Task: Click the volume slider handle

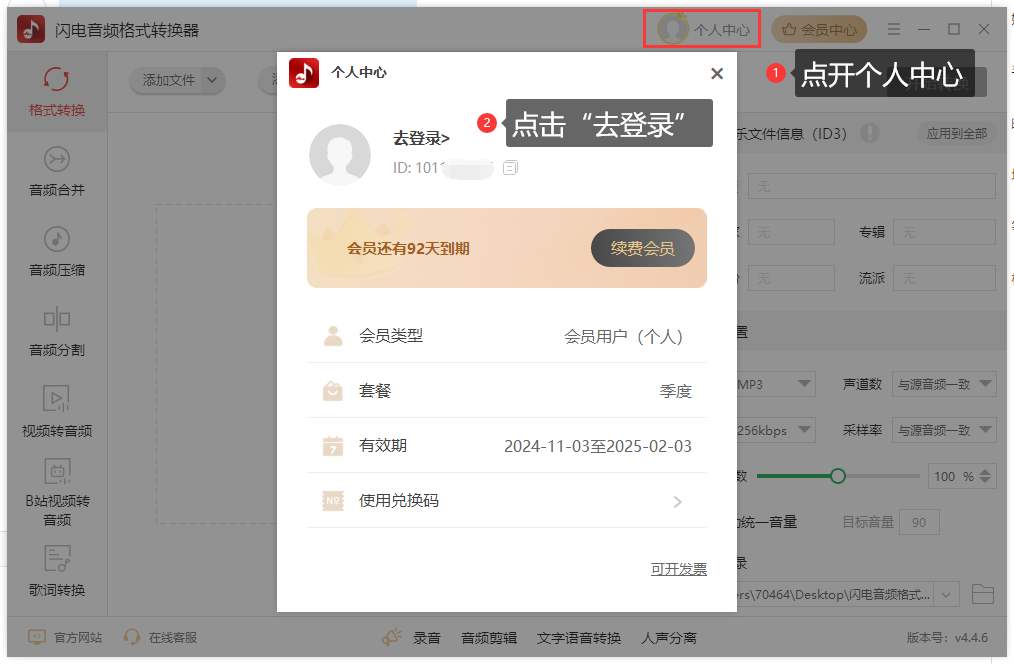Action: [x=837, y=477]
